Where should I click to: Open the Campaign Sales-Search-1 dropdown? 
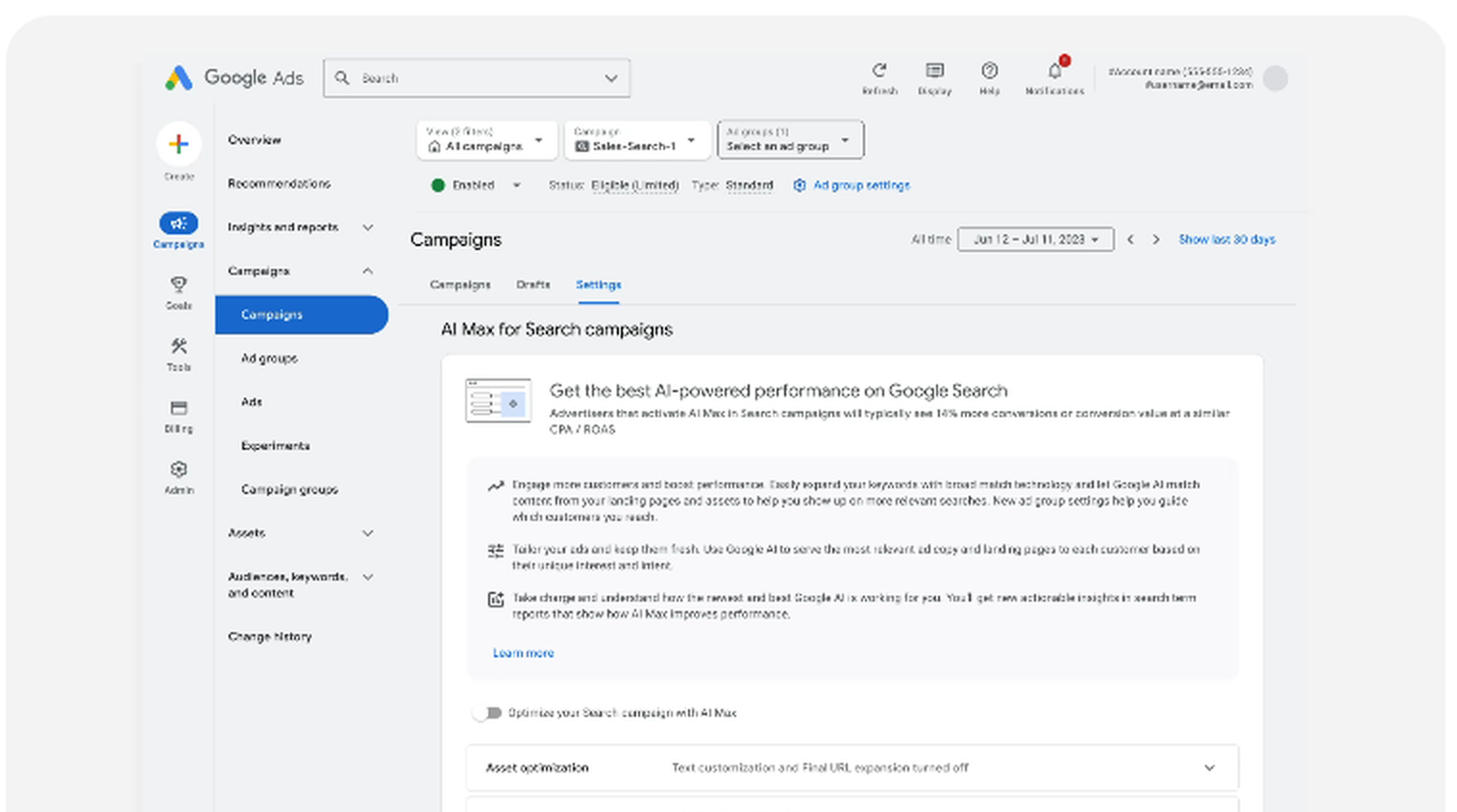[637, 139]
